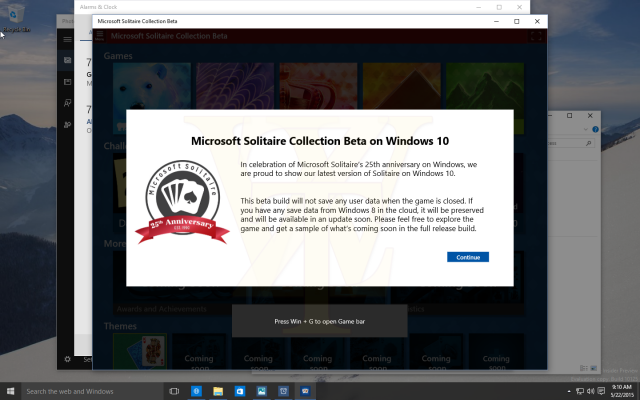Click the Search the web and Windows box
Screen dimensions: 640x400
pos(92,391)
